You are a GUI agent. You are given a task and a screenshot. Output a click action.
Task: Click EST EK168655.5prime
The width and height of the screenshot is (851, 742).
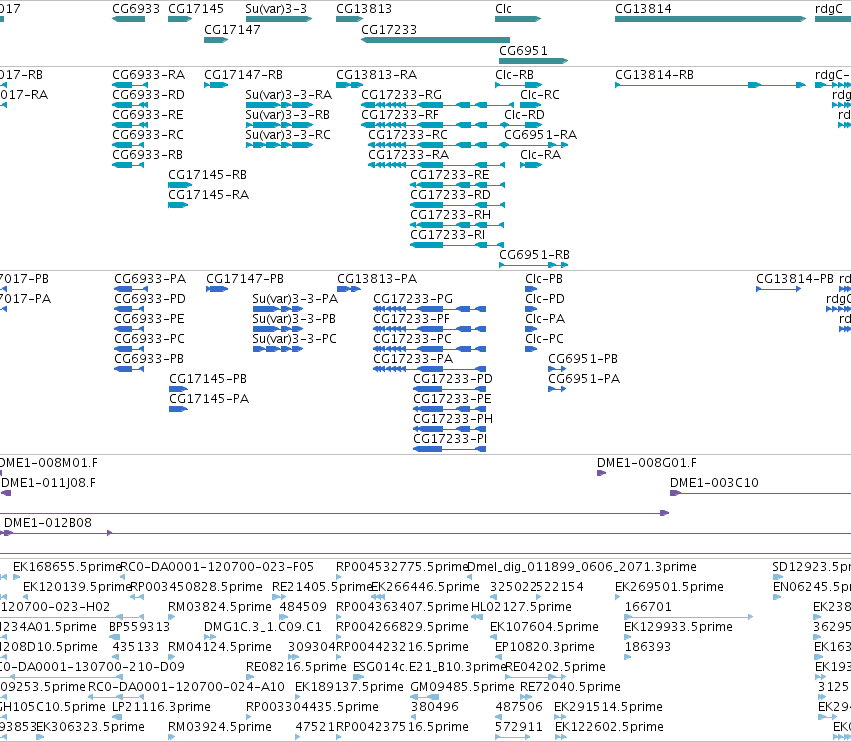click(66, 567)
